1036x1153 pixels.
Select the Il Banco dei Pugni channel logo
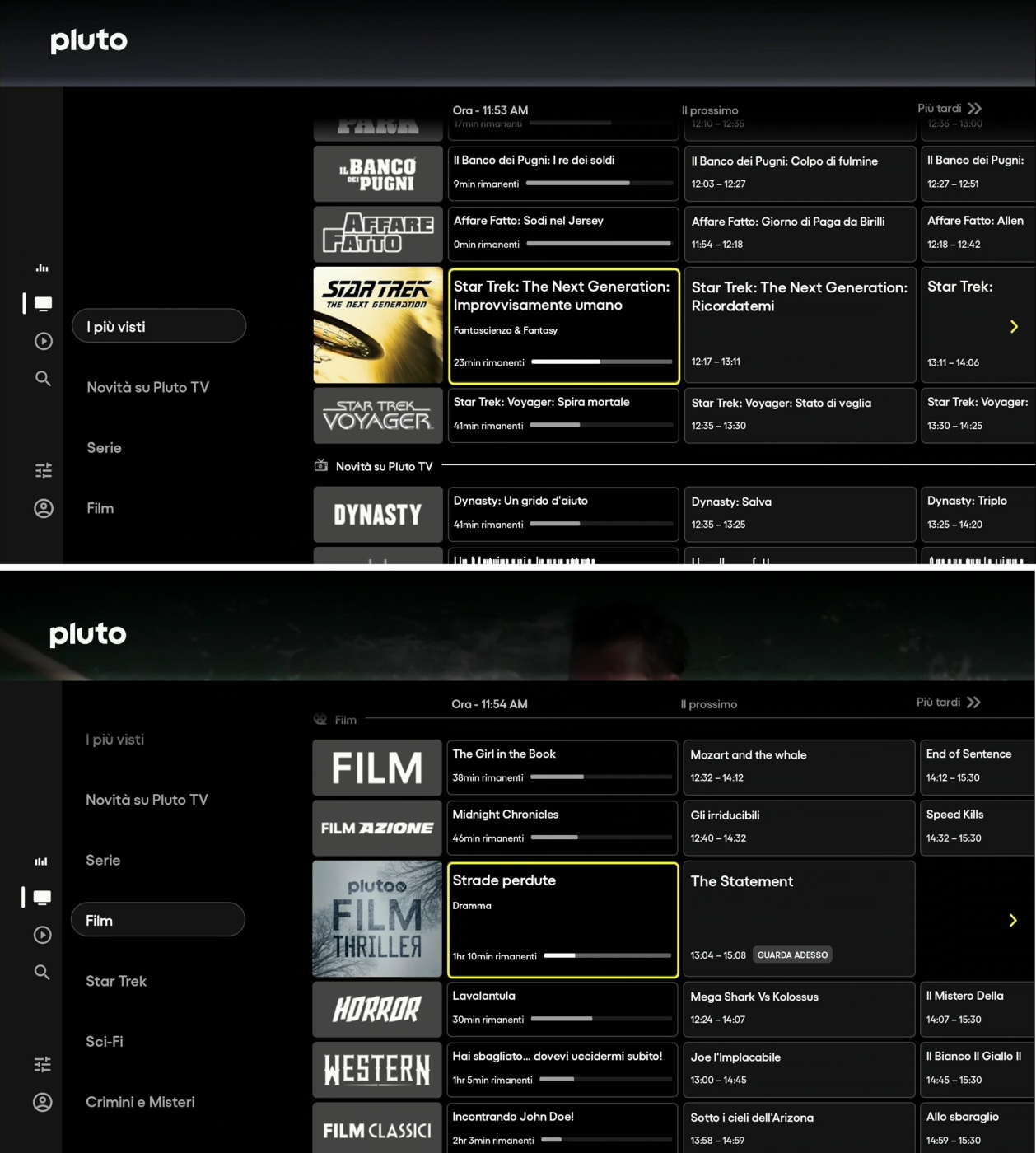(378, 174)
